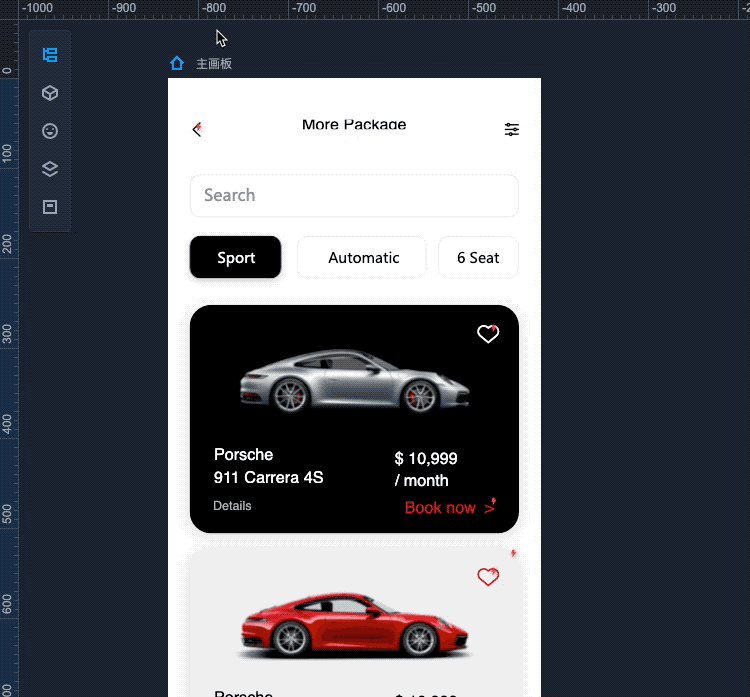Select the Automatic filter chip
The image size is (750, 697).
[x=362, y=257]
